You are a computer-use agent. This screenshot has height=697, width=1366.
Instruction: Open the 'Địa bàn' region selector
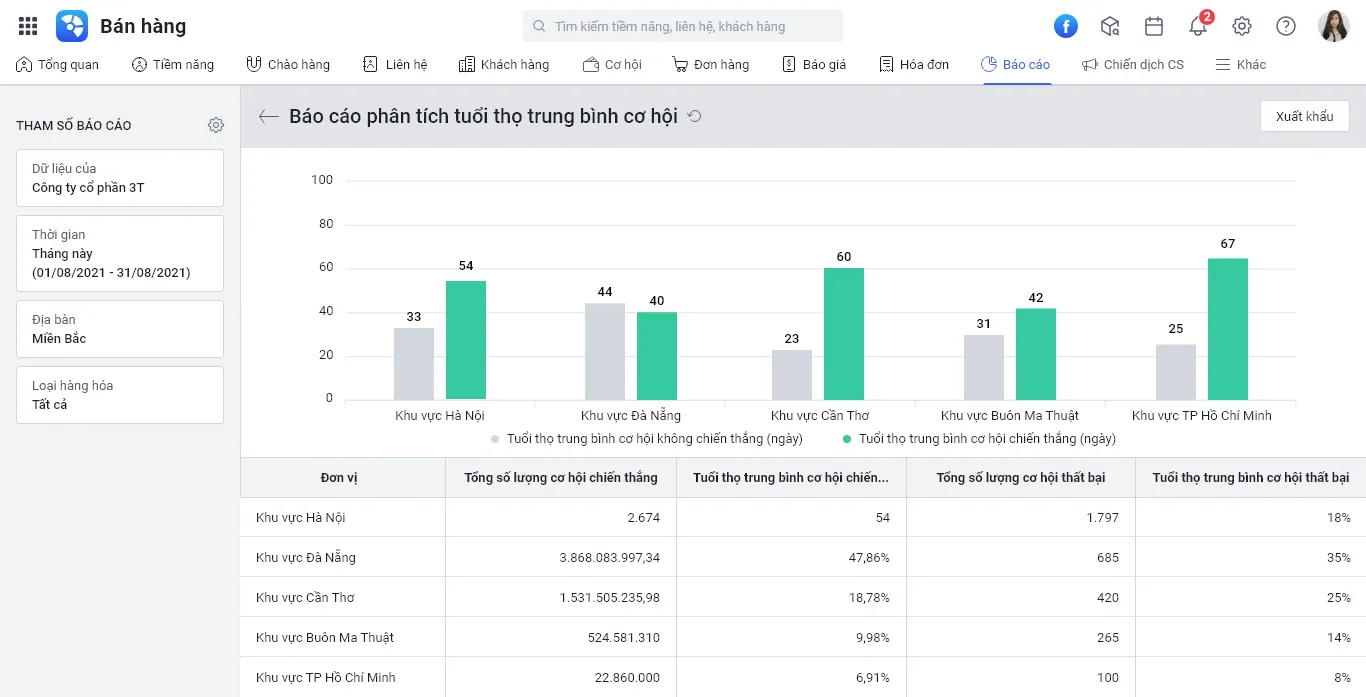[x=120, y=329]
